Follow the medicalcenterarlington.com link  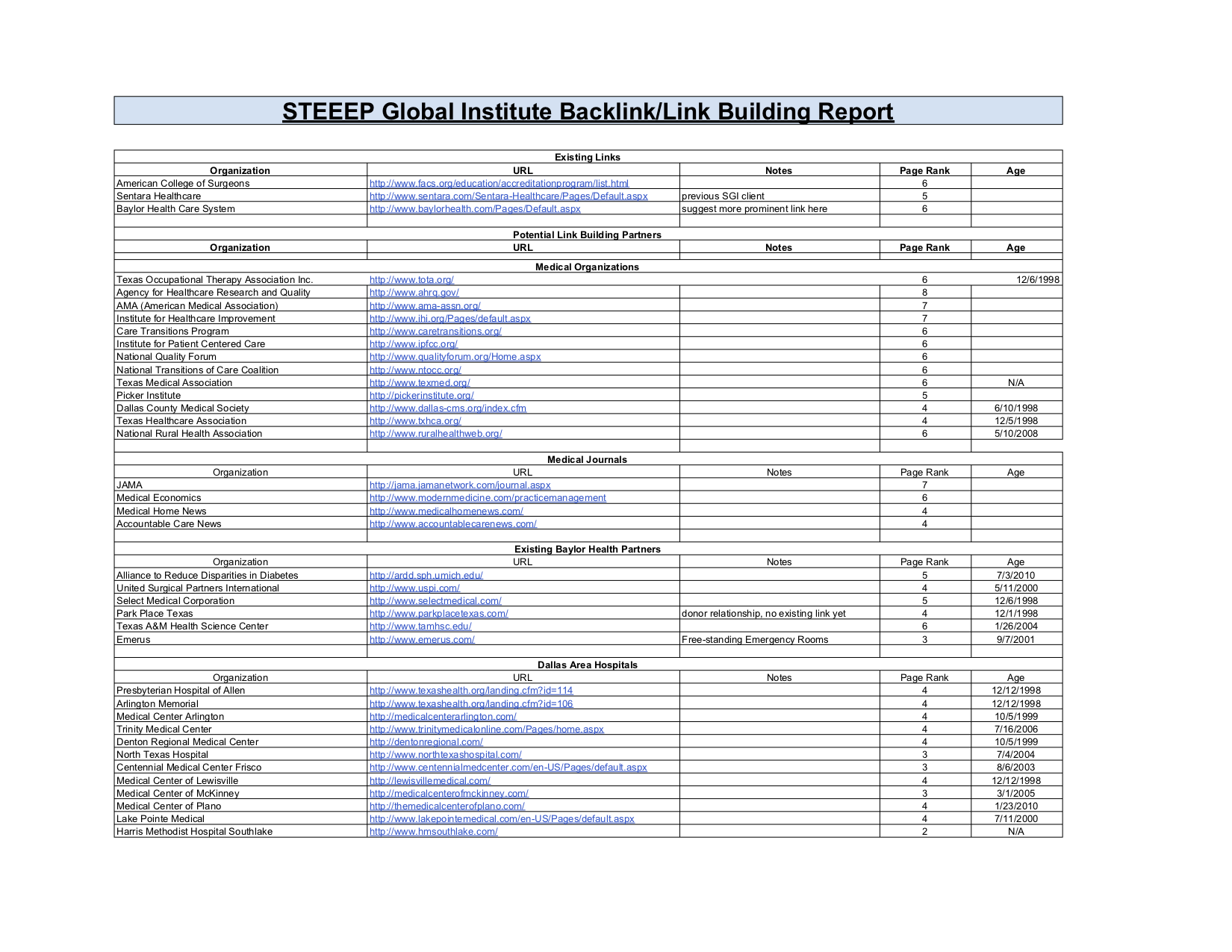[x=443, y=716]
